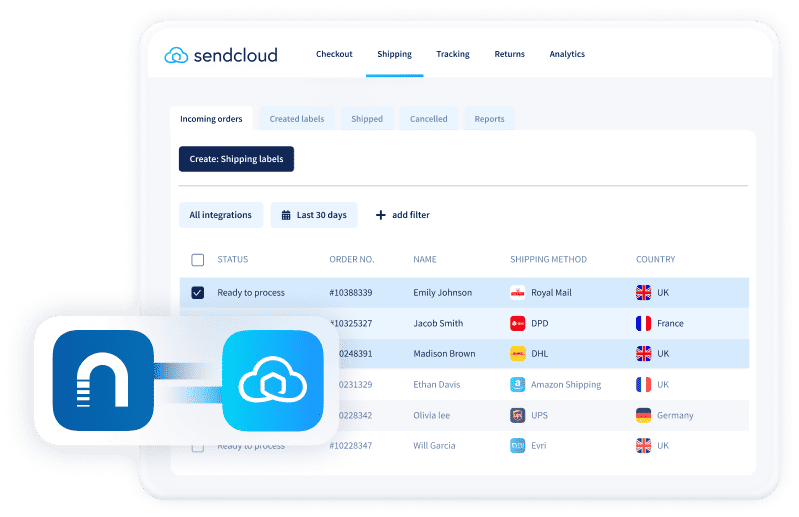Viewport: 799px width, 517px height.
Task: Click Ready to process status in first row
Action: pyautogui.click(x=251, y=292)
